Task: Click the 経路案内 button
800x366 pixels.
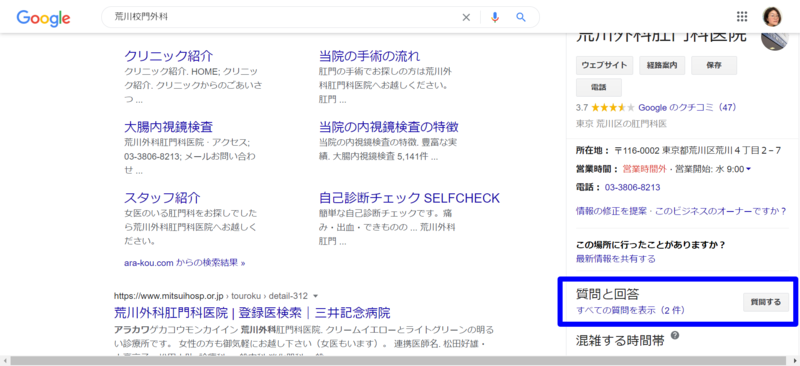Action: 662,65
